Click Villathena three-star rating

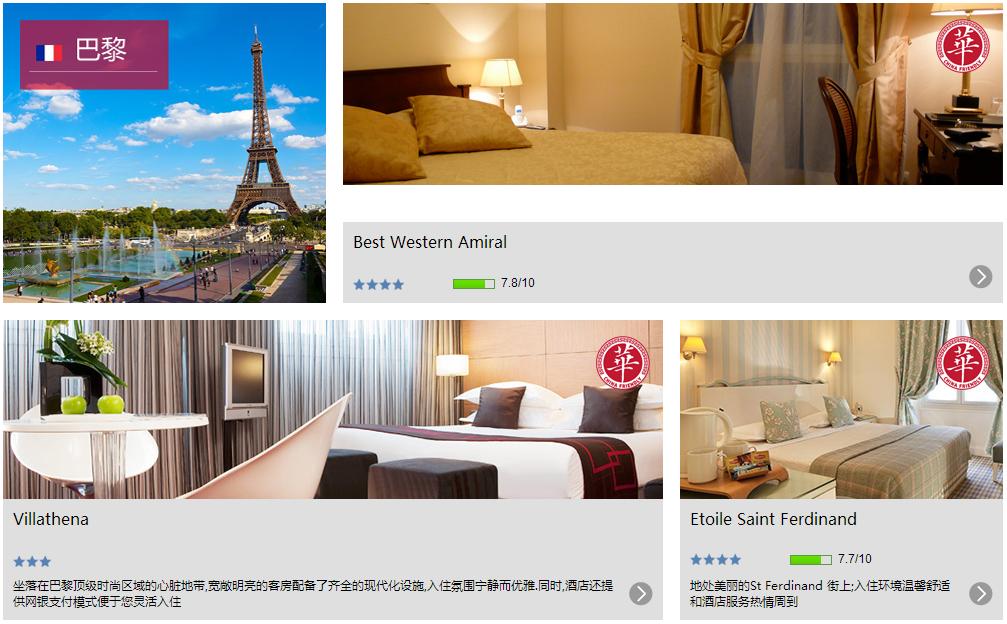point(32,562)
